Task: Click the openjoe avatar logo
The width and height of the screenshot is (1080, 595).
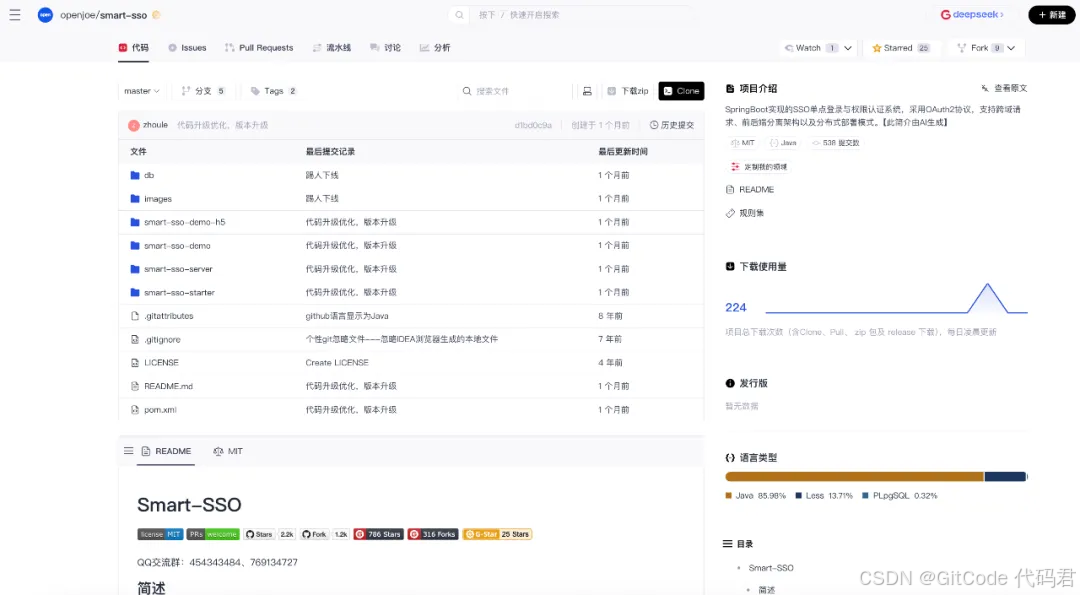Action: pos(45,14)
